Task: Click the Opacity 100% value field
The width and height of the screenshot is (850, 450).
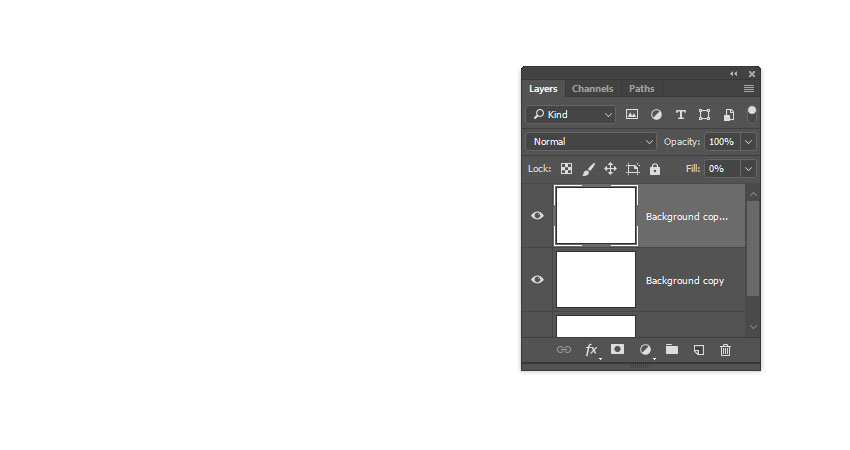Action: pos(723,142)
